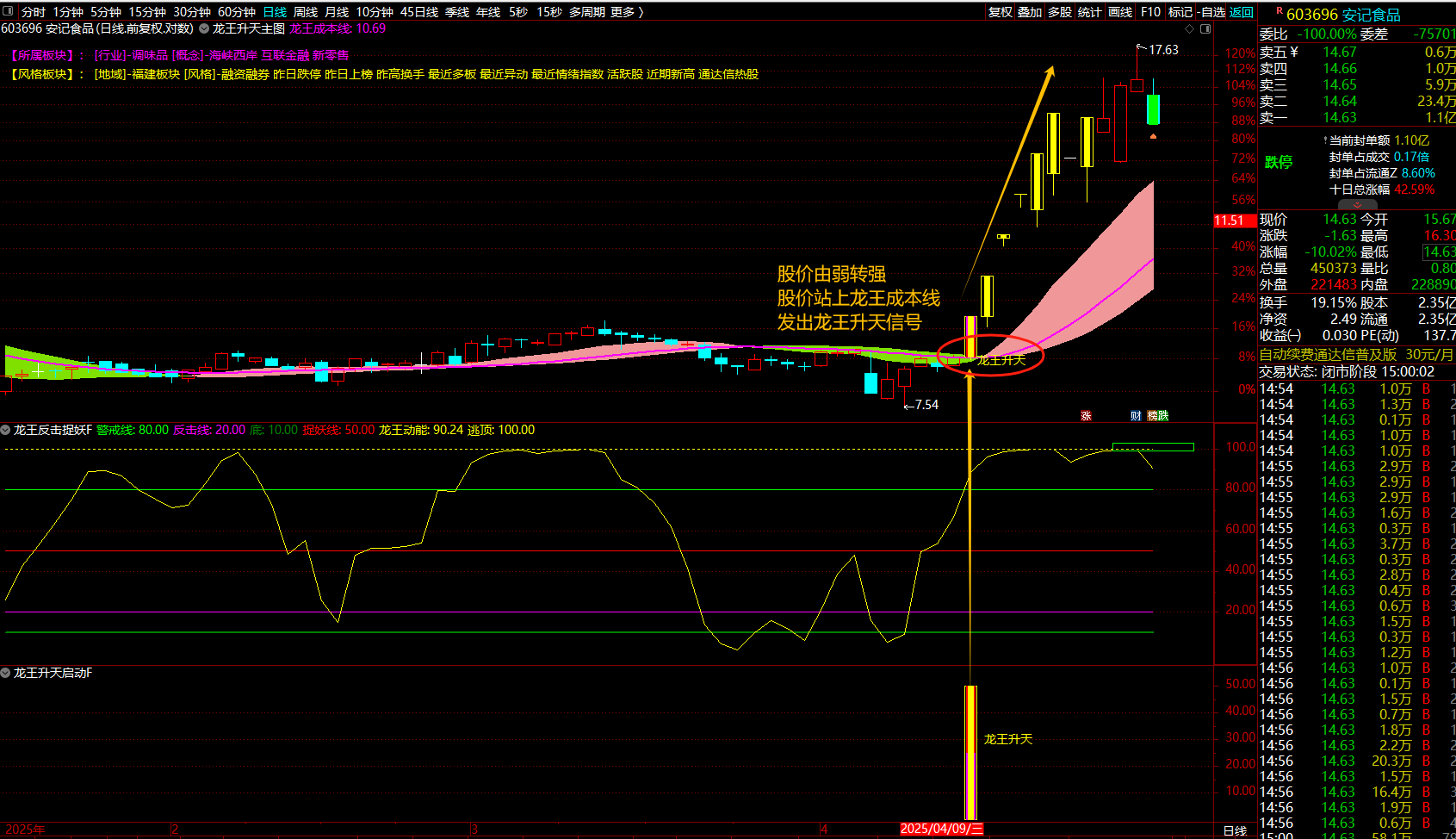Click the red 涨 event marker
Screen dimensions: 1456x839
point(1086,416)
